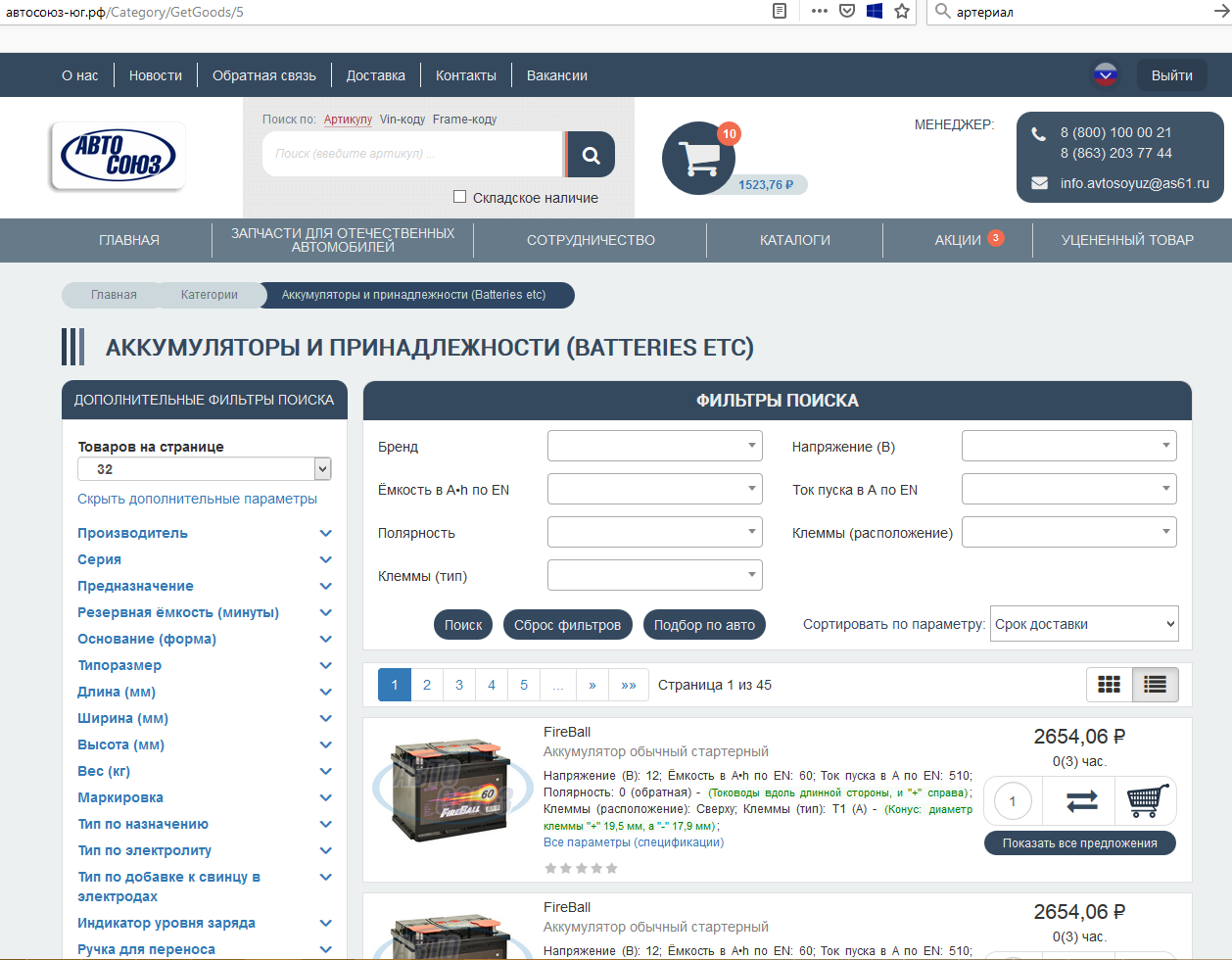Open the КАТАЛОГИ menu item
The image size is (1232, 960).
click(x=794, y=240)
